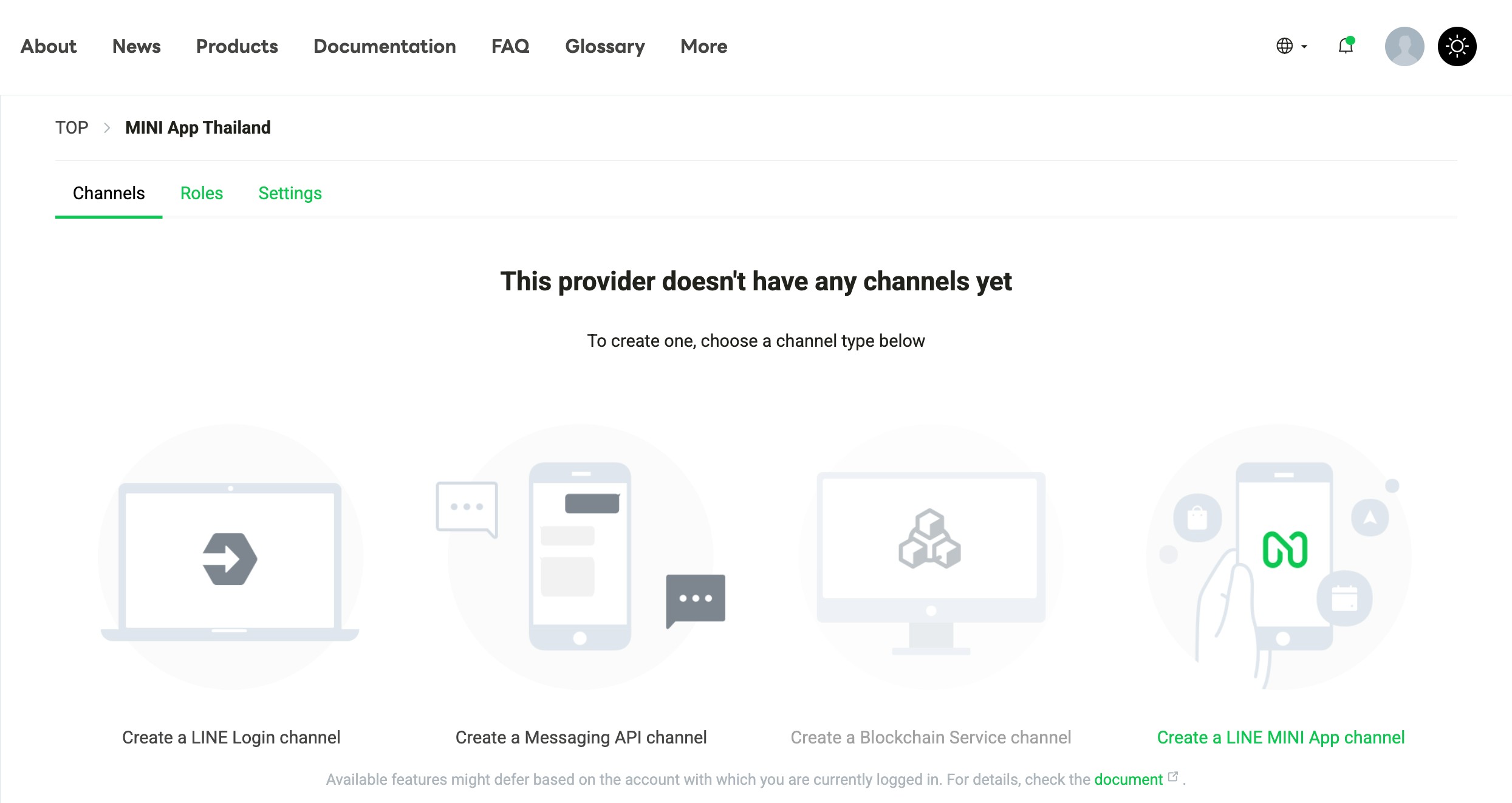Click the Messaging API phone illustration
The height and width of the screenshot is (803, 1512).
tap(580, 556)
